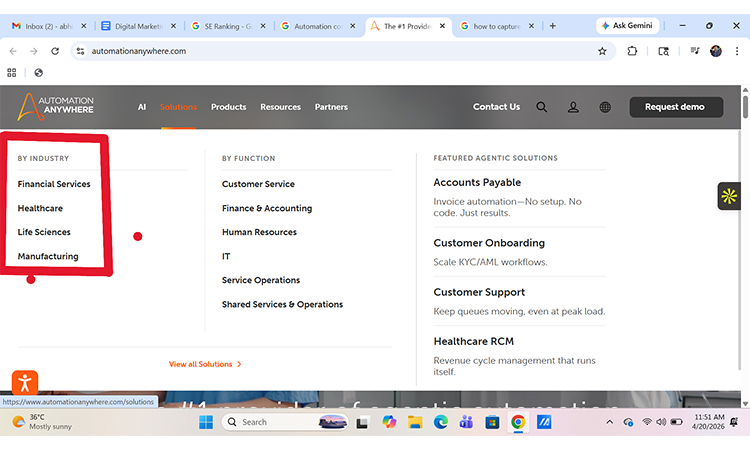Open the Resources navigation menu
Image resolution: width=750 pixels, height=450 pixels.
[280, 107]
